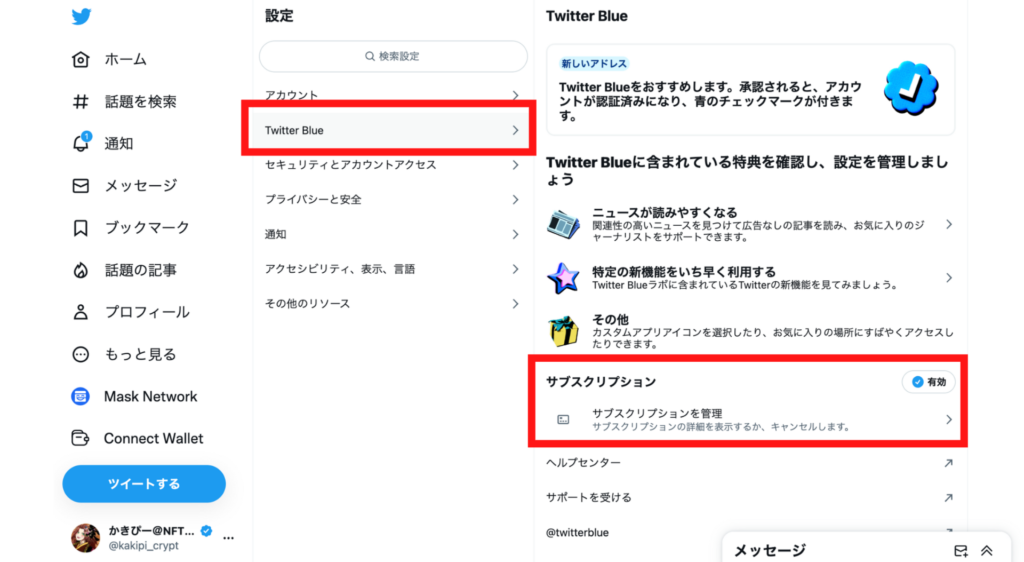Click the external arrow beside ヘルプセンター
The height and width of the screenshot is (562, 1024).
point(948,463)
